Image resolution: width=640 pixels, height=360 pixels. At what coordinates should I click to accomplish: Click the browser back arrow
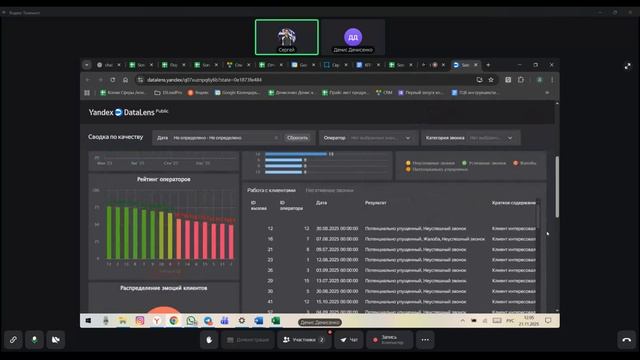87,80
